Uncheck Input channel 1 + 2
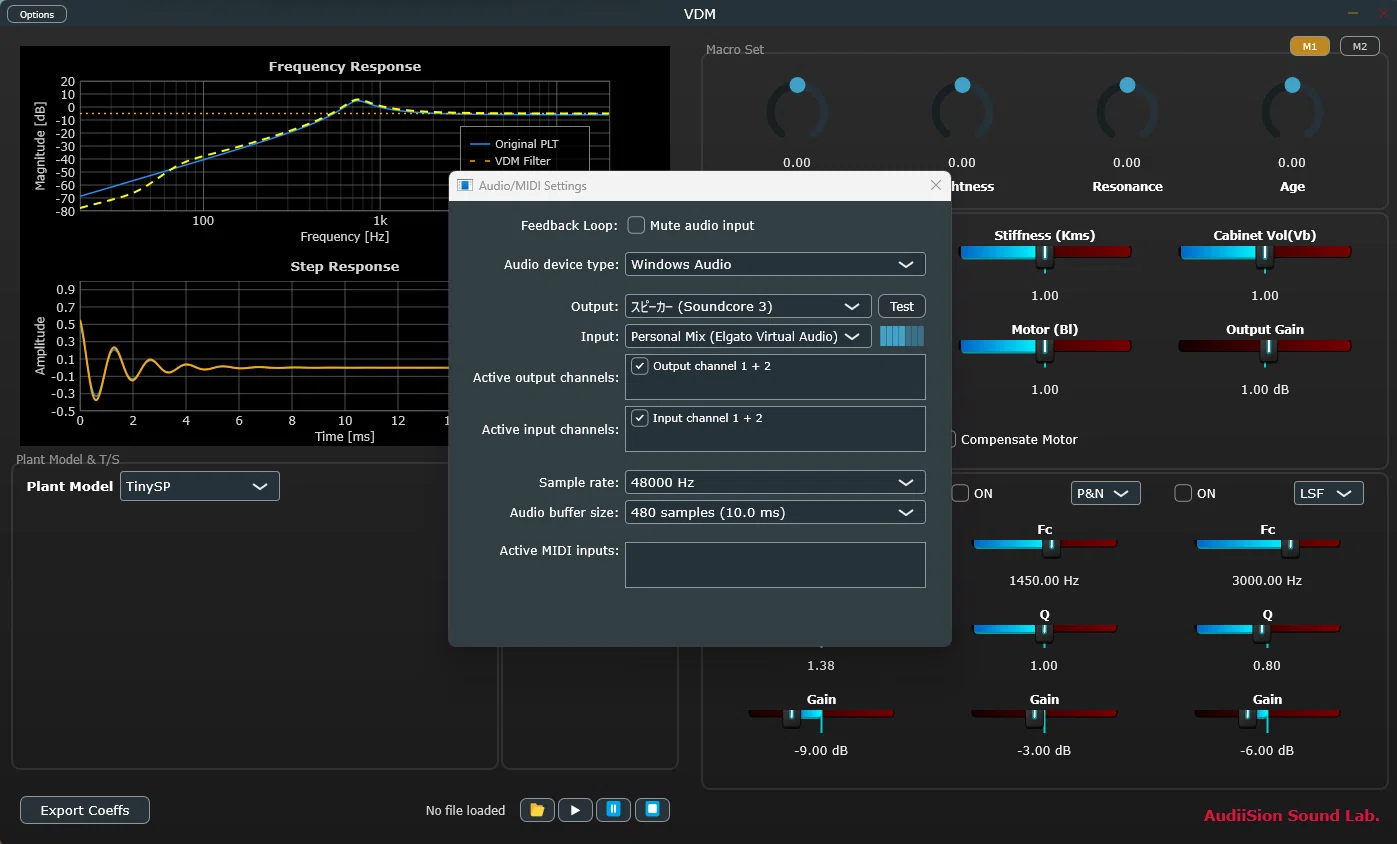1397x844 pixels. (640, 418)
